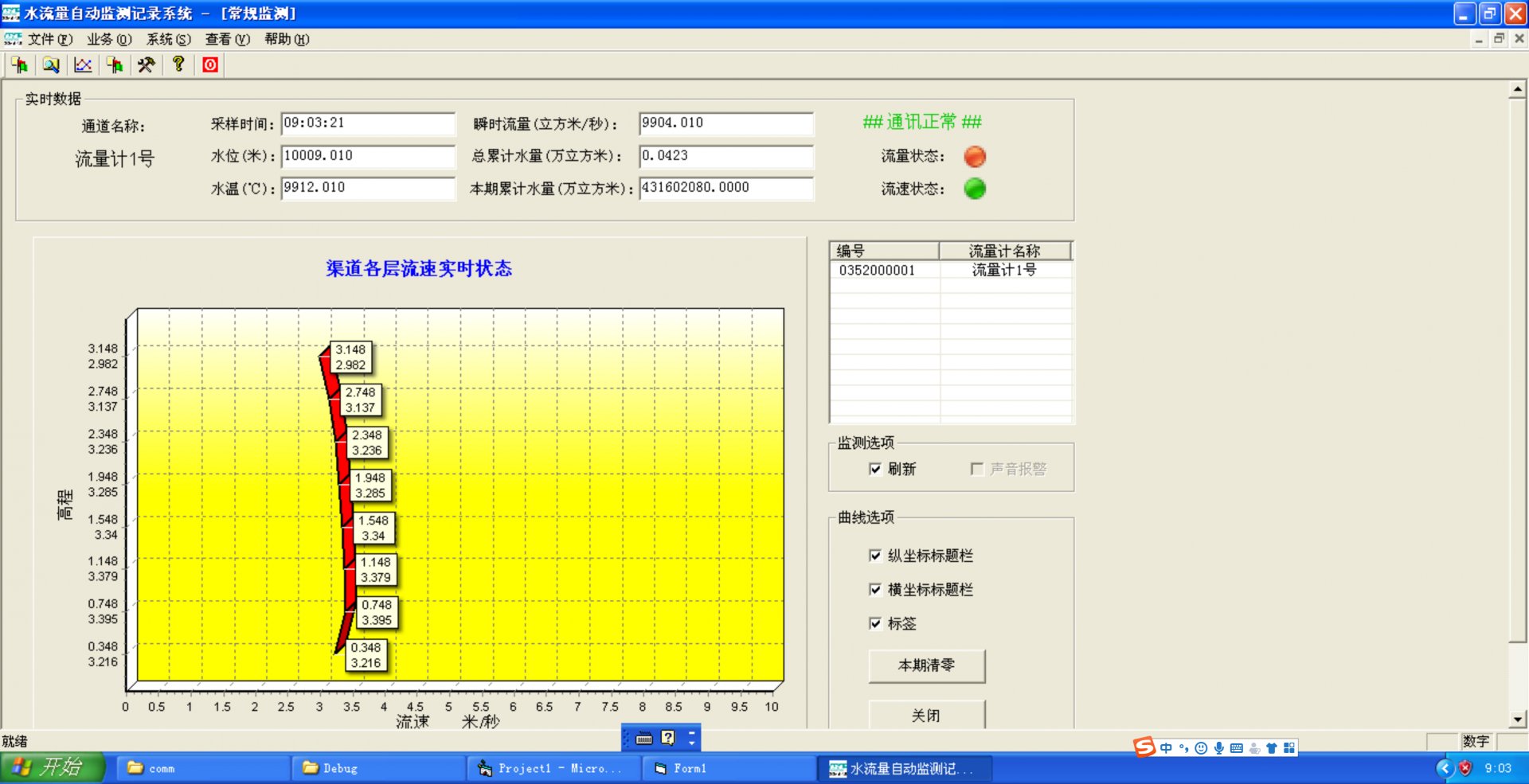Click the 总累计水量 total volume field

726,156
